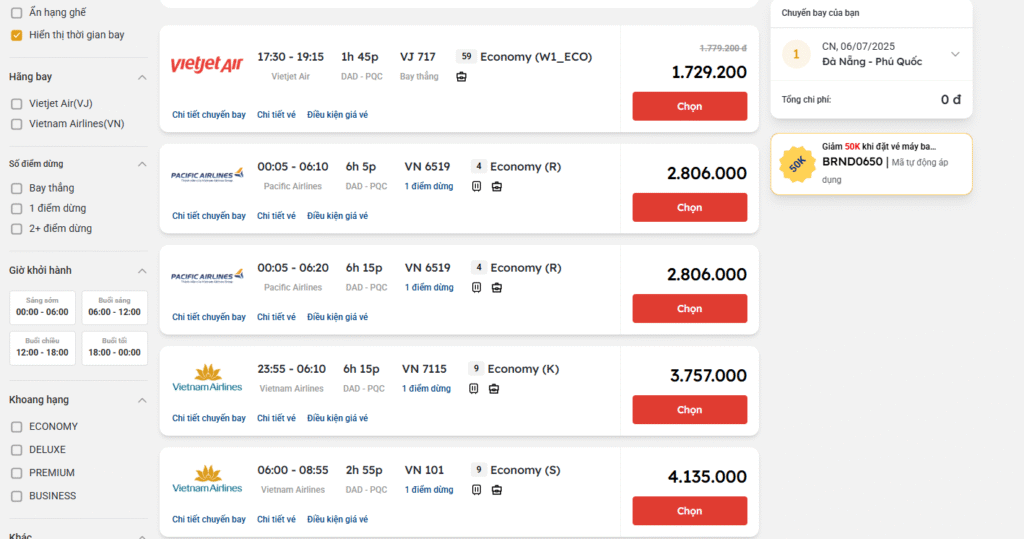Click the checked baggage icon on flight VN 7115
This screenshot has height=539, width=1024.
click(x=494, y=389)
